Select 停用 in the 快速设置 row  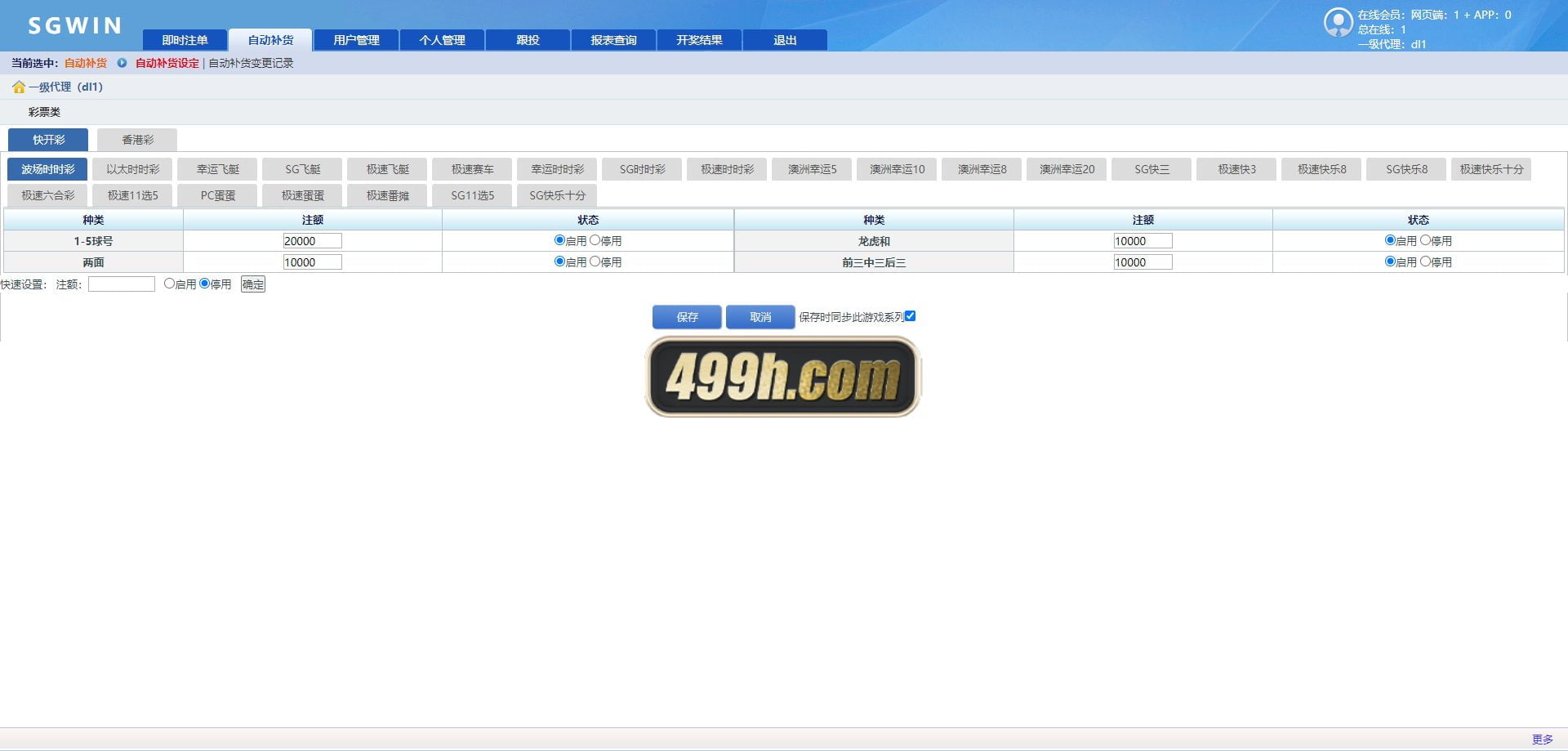coord(204,284)
